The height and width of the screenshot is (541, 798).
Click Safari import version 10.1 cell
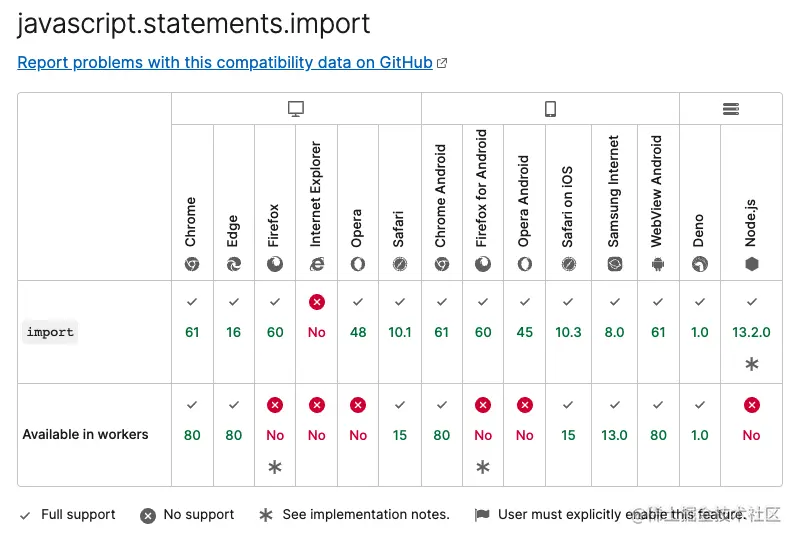tap(400, 332)
